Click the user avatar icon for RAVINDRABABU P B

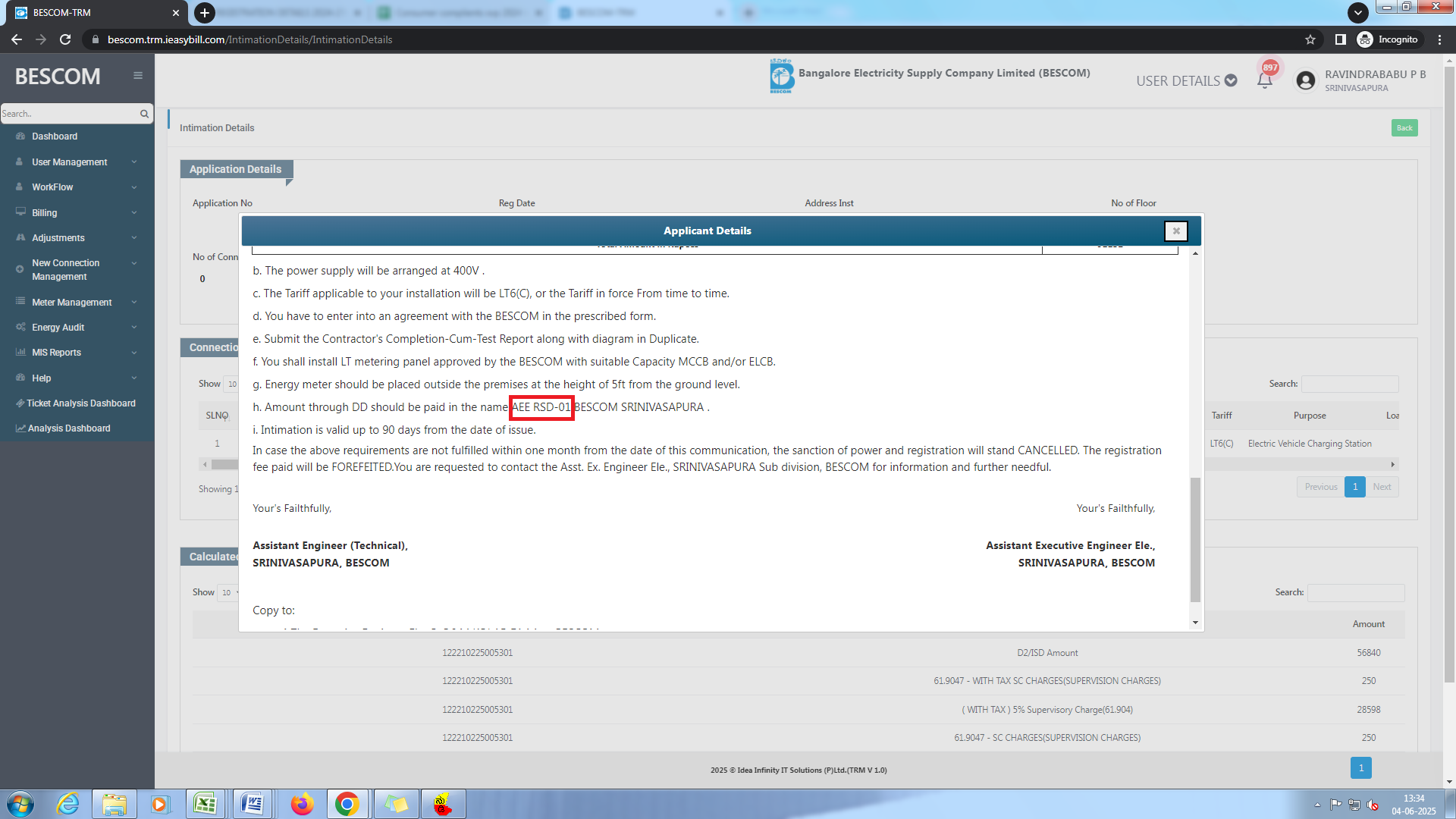pos(1306,80)
